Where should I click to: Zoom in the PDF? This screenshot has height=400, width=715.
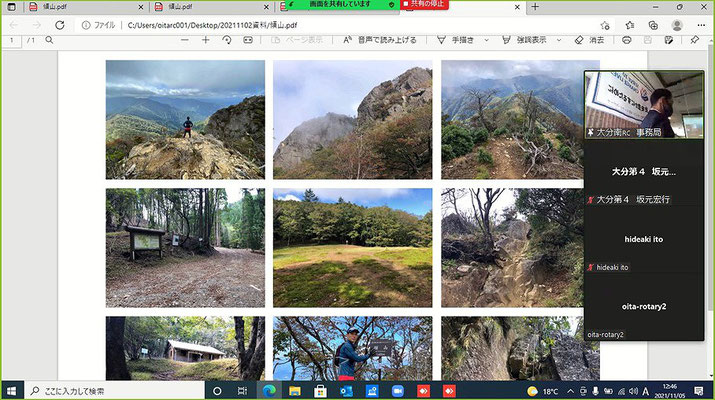(206, 40)
